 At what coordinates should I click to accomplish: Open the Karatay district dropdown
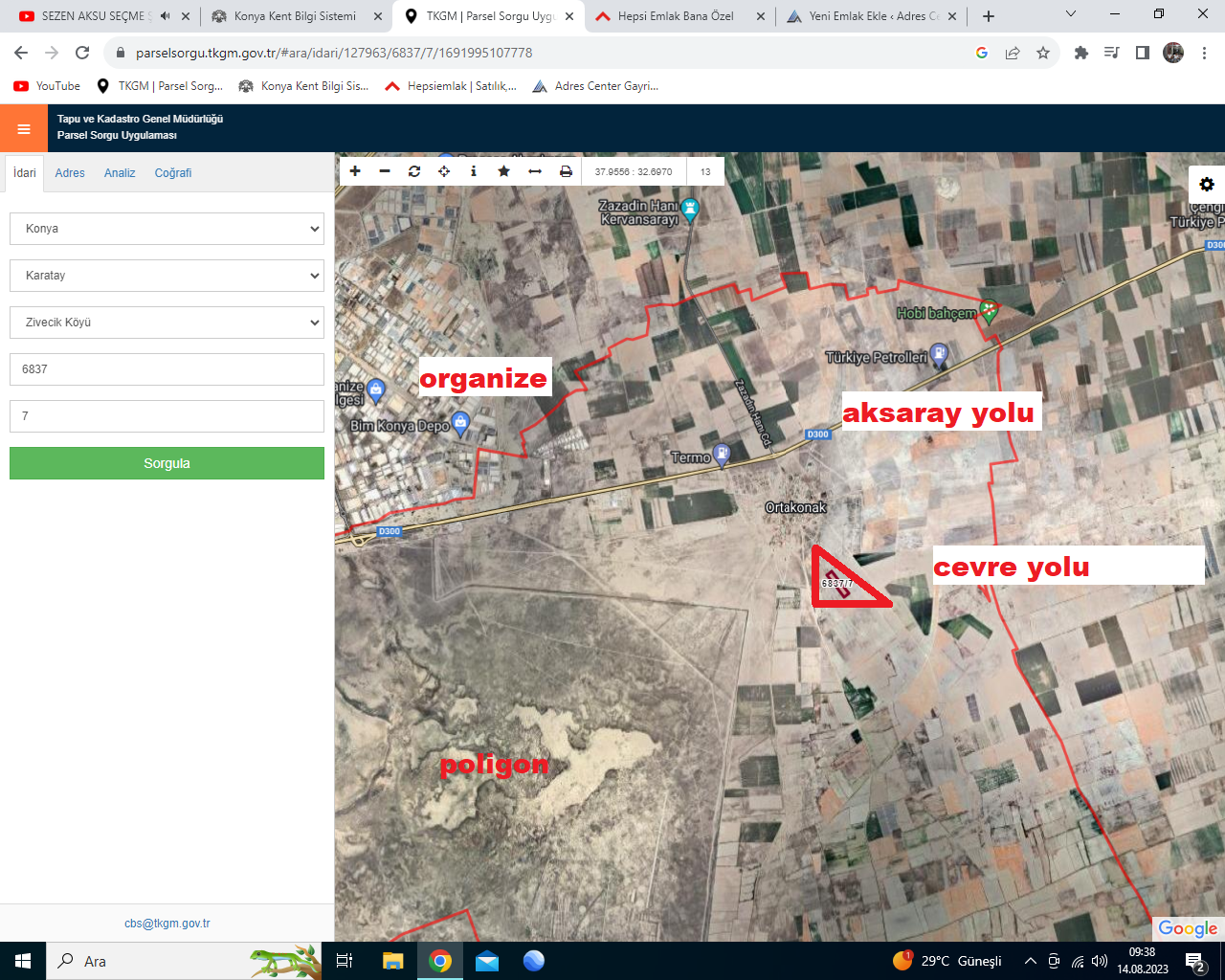pos(167,276)
